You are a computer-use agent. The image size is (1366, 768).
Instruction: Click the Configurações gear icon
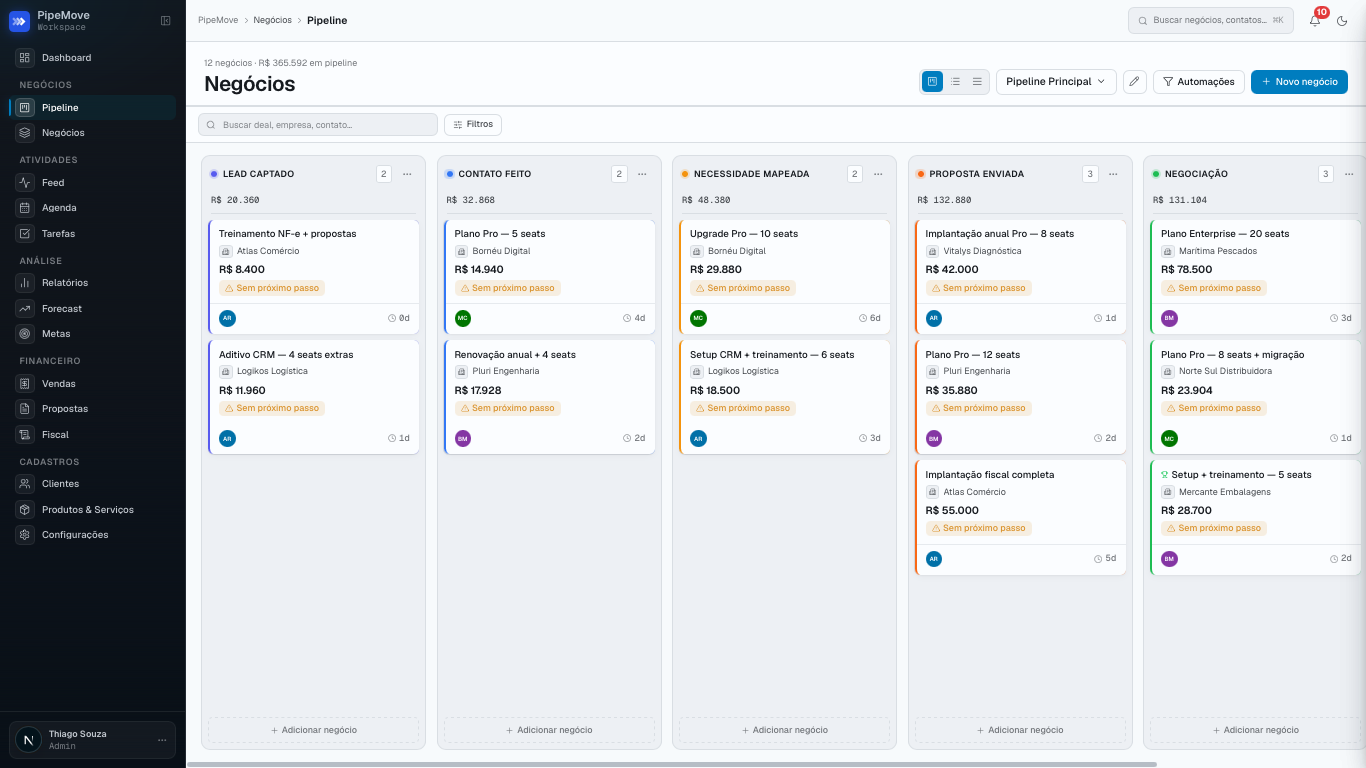point(25,535)
